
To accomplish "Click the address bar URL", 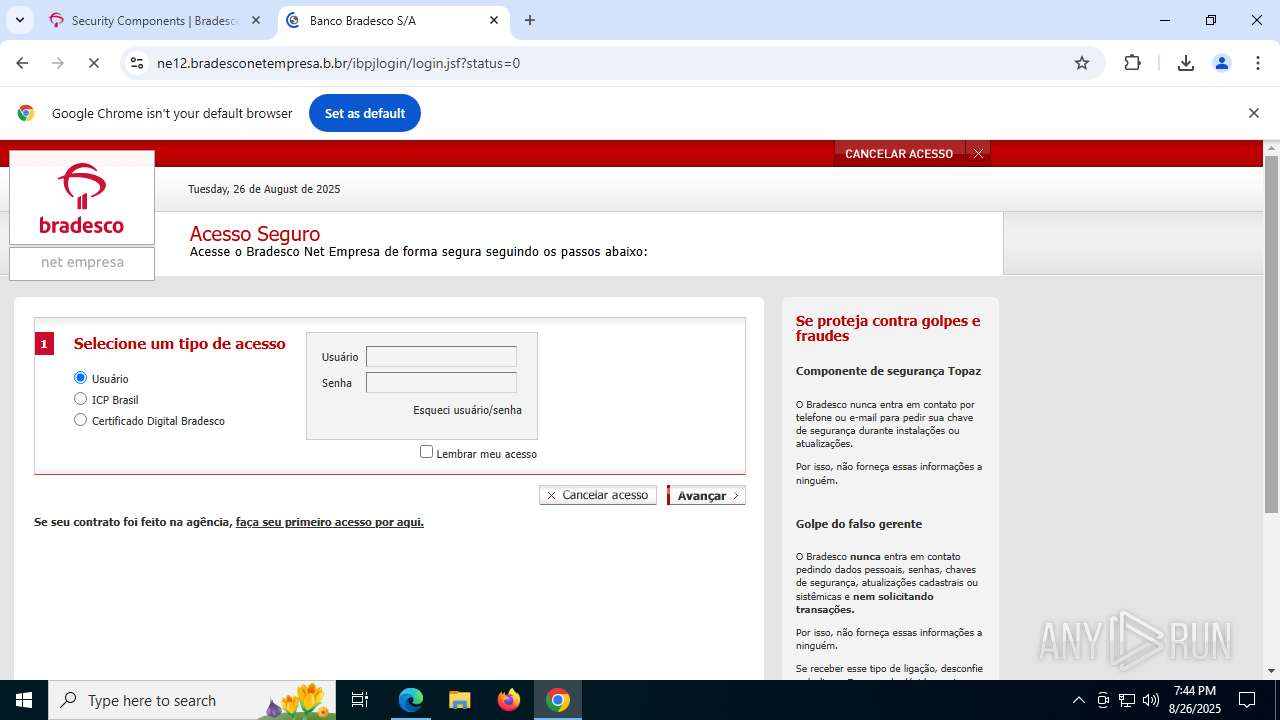I will [338, 63].
